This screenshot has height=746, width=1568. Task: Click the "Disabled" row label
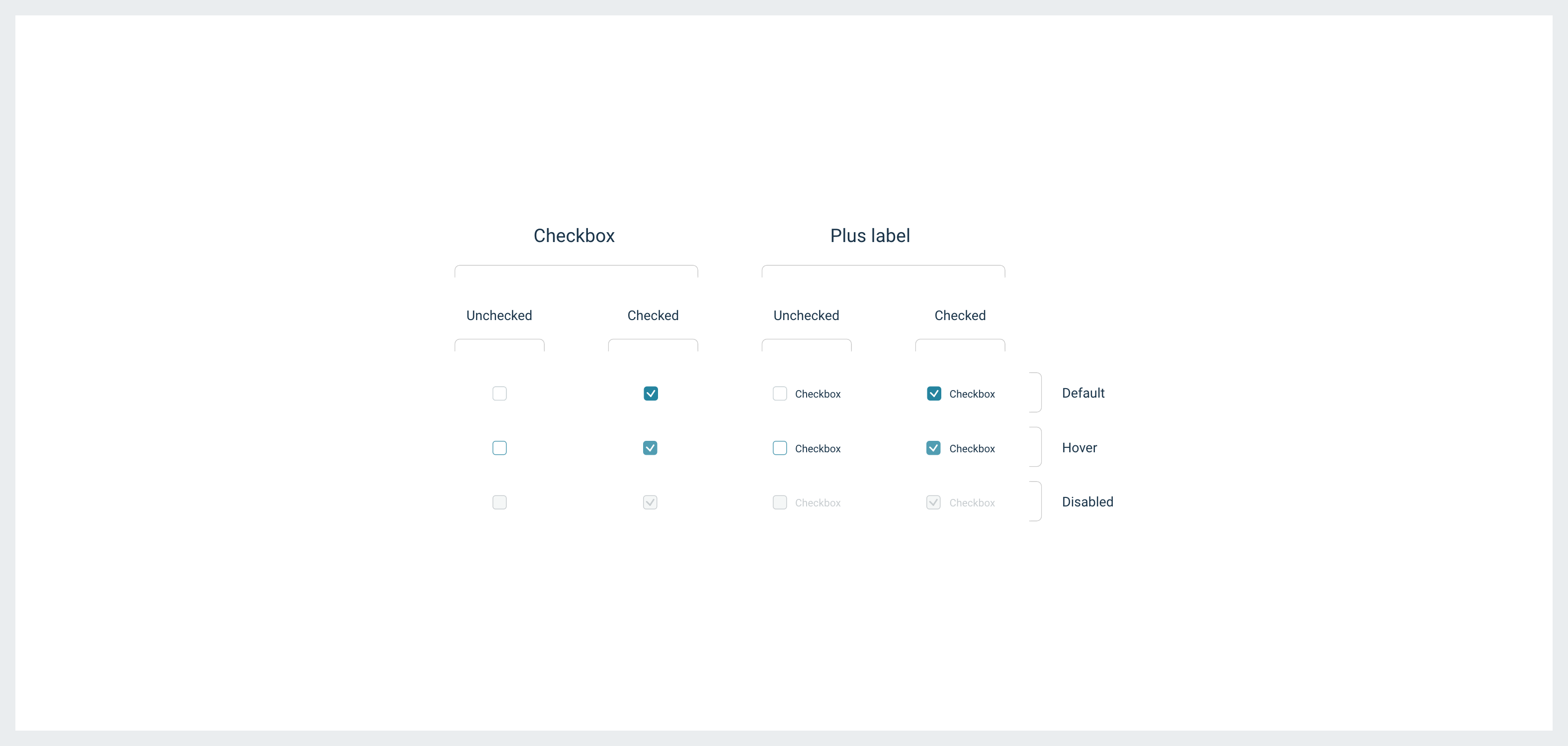(1087, 502)
